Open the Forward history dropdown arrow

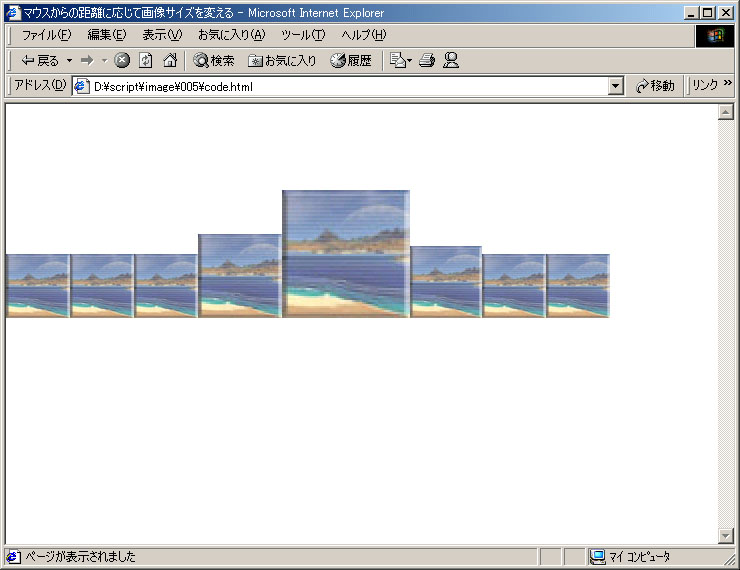[x=104, y=60]
